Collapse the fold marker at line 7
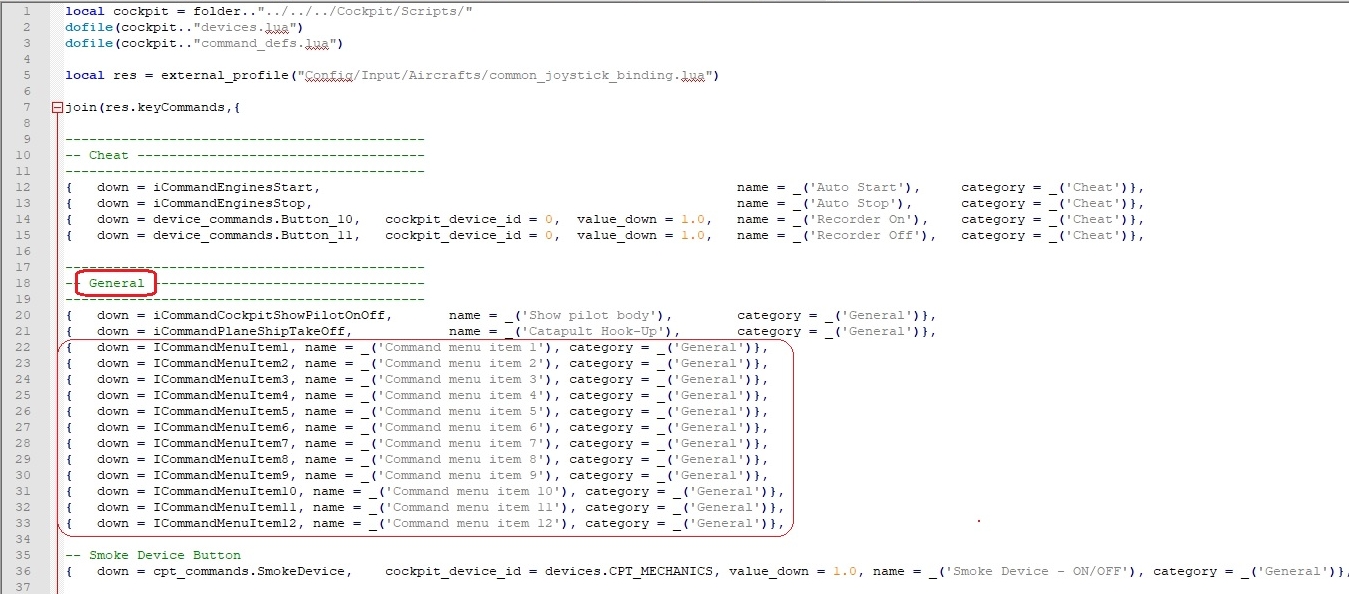 click(x=57, y=107)
